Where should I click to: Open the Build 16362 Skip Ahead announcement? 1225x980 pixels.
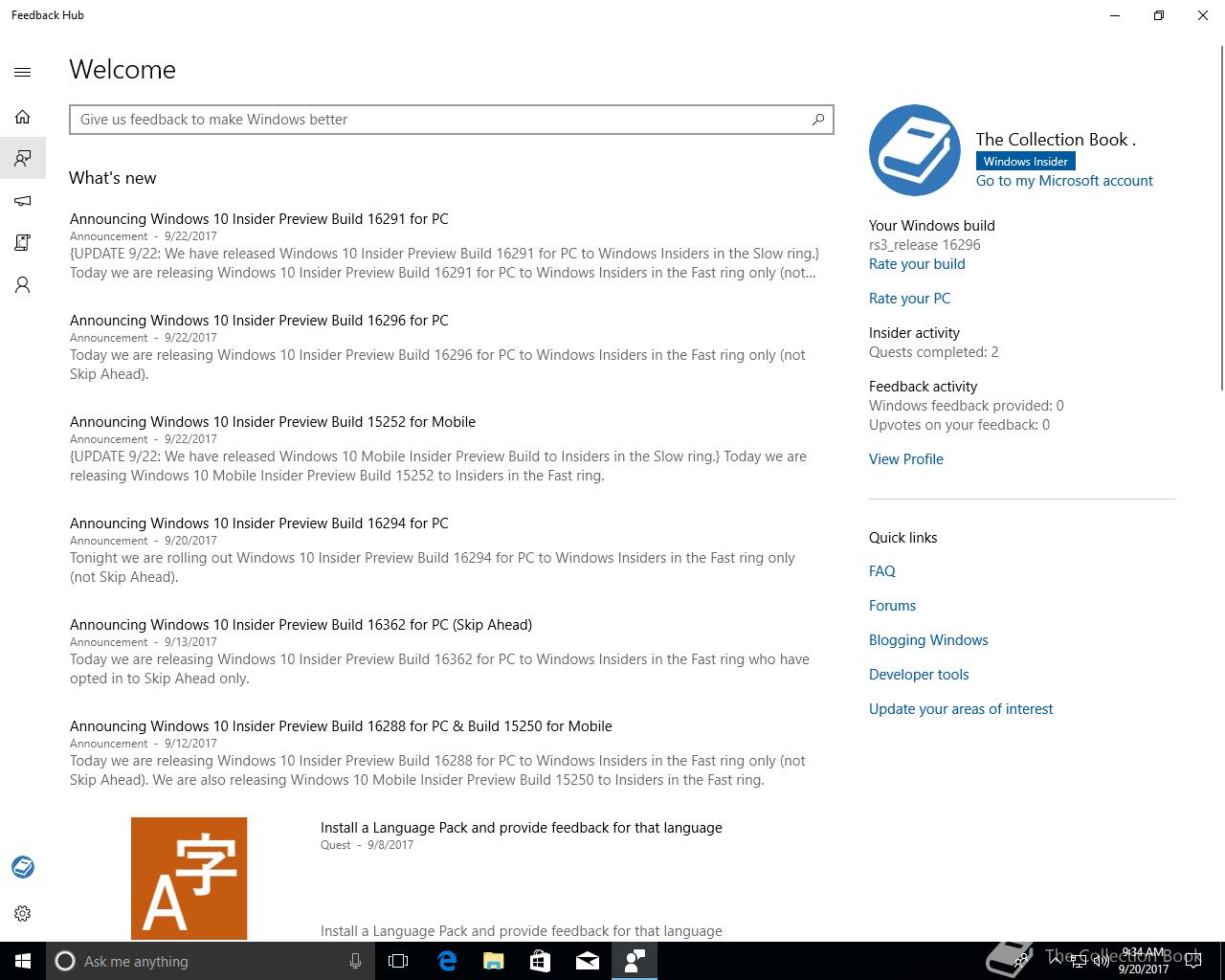tap(301, 625)
